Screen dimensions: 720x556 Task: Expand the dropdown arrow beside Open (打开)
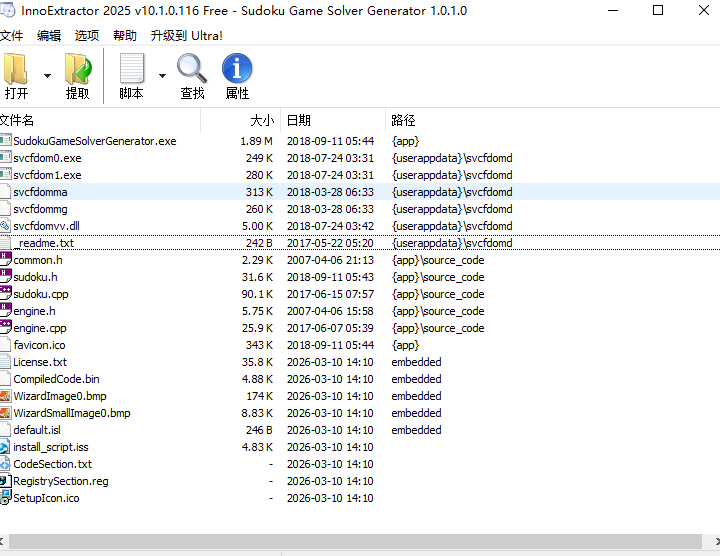pyautogui.click(x=47, y=76)
